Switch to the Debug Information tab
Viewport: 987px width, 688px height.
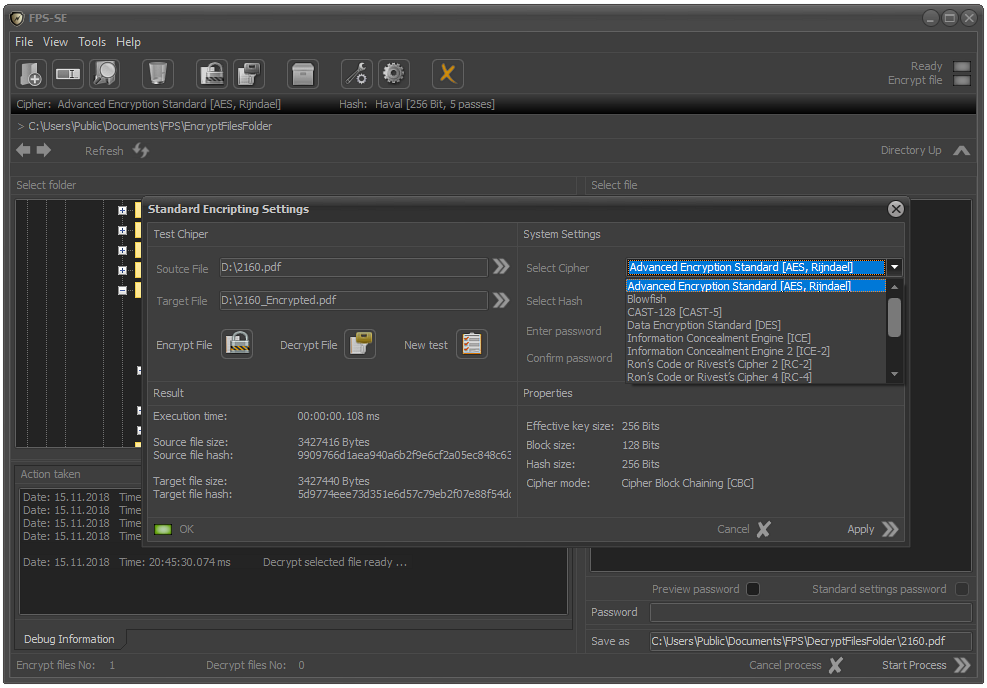(69, 639)
